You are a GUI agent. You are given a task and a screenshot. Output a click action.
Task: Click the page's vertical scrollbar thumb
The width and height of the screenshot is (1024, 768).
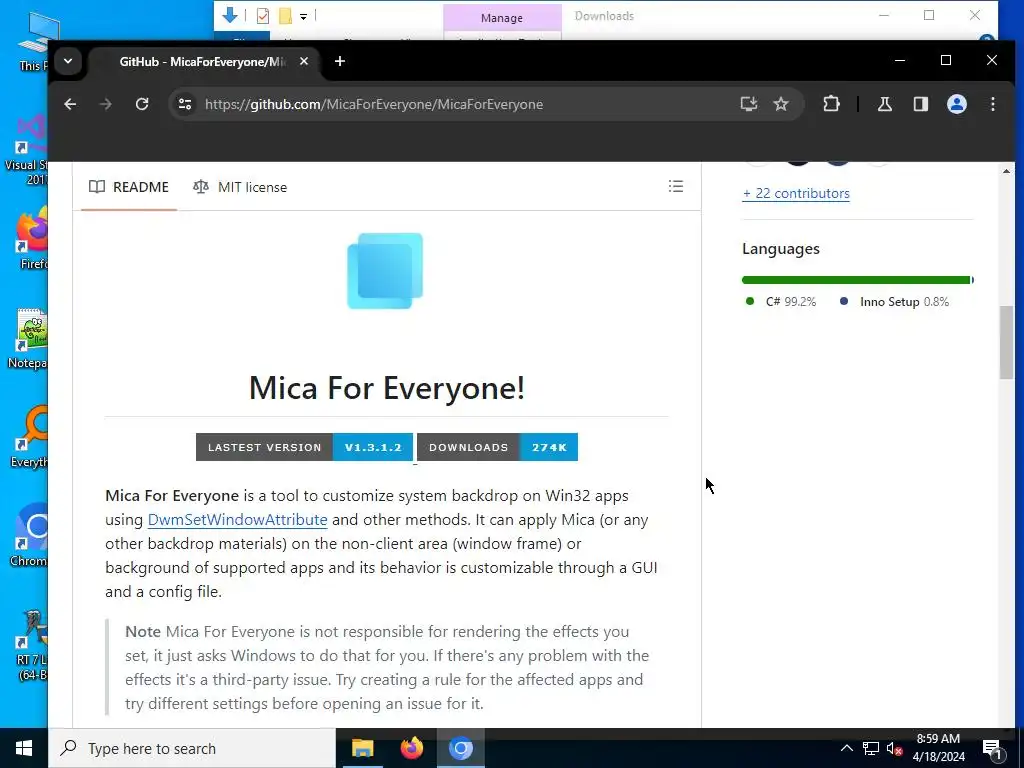click(x=1006, y=342)
